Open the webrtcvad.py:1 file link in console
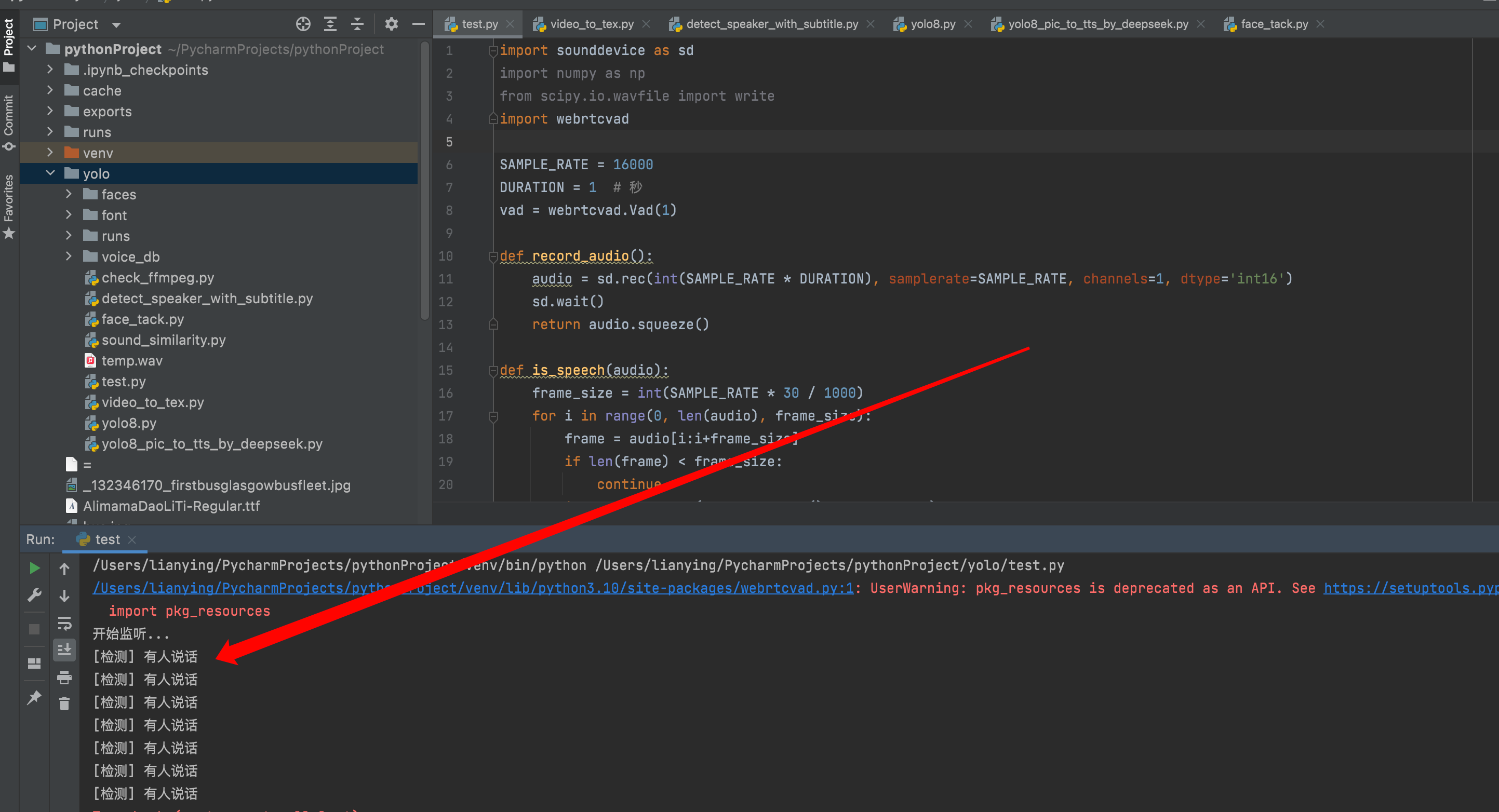Image resolution: width=1499 pixels, height=812 pixels. tap(473, 588)
